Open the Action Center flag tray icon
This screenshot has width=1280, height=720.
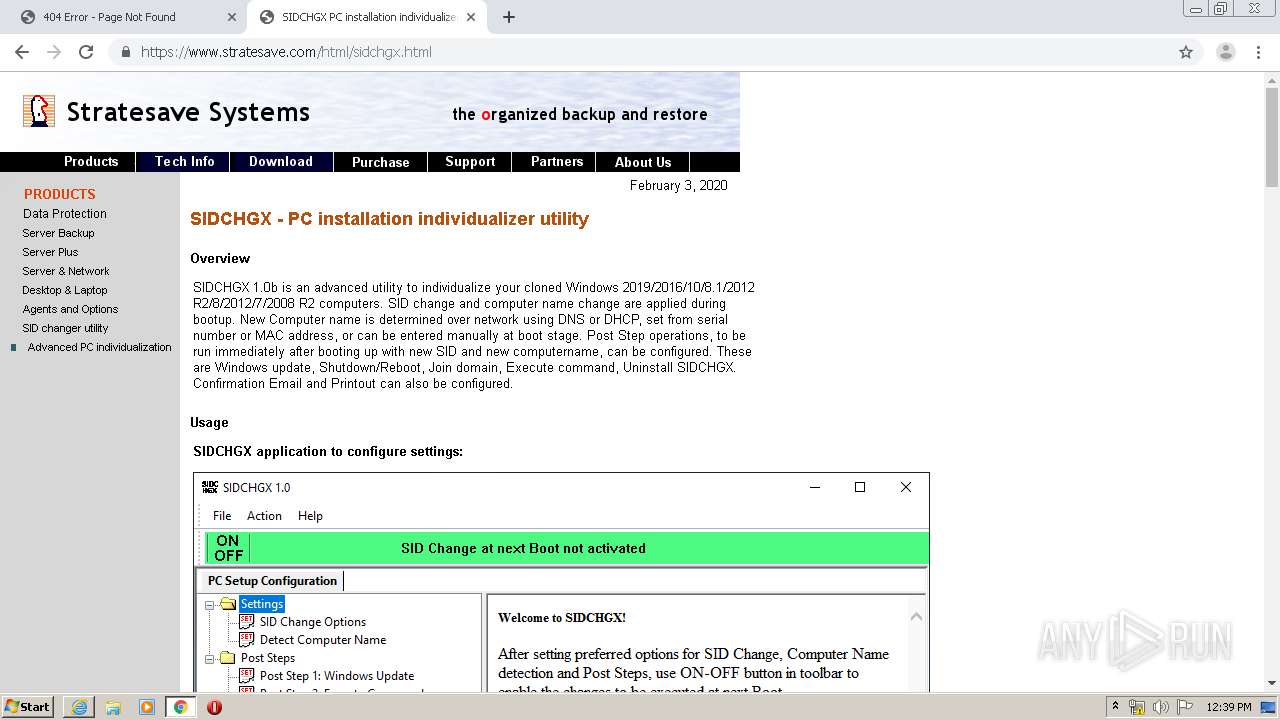1186,707
